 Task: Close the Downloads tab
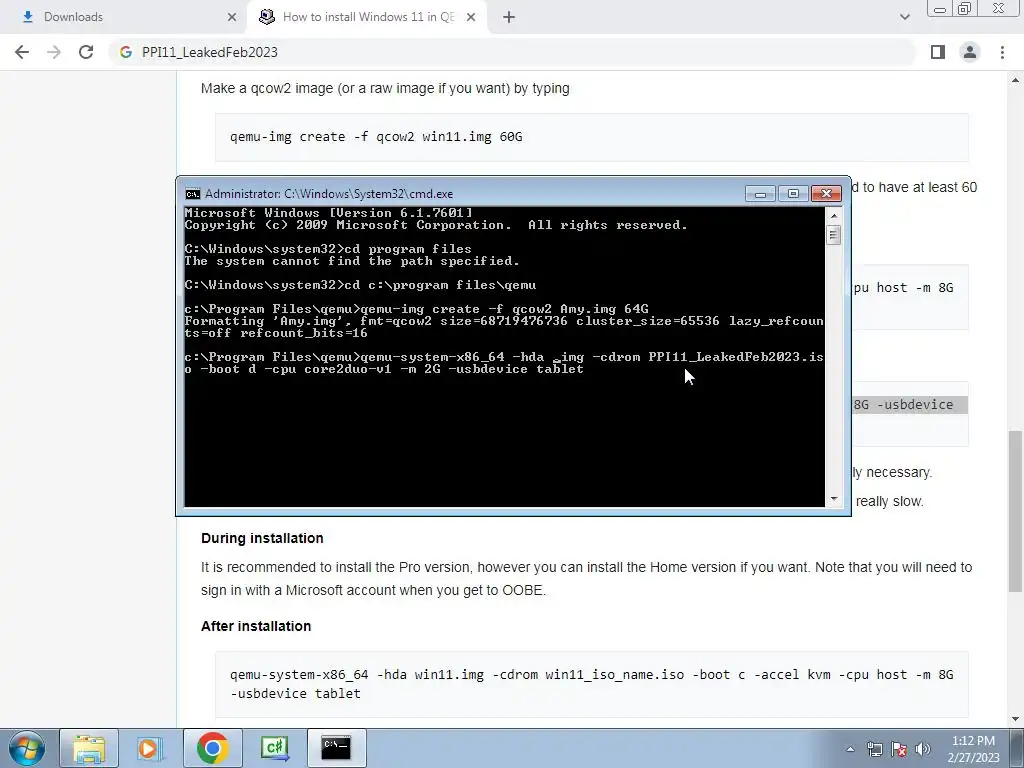(x=232, y=17)
